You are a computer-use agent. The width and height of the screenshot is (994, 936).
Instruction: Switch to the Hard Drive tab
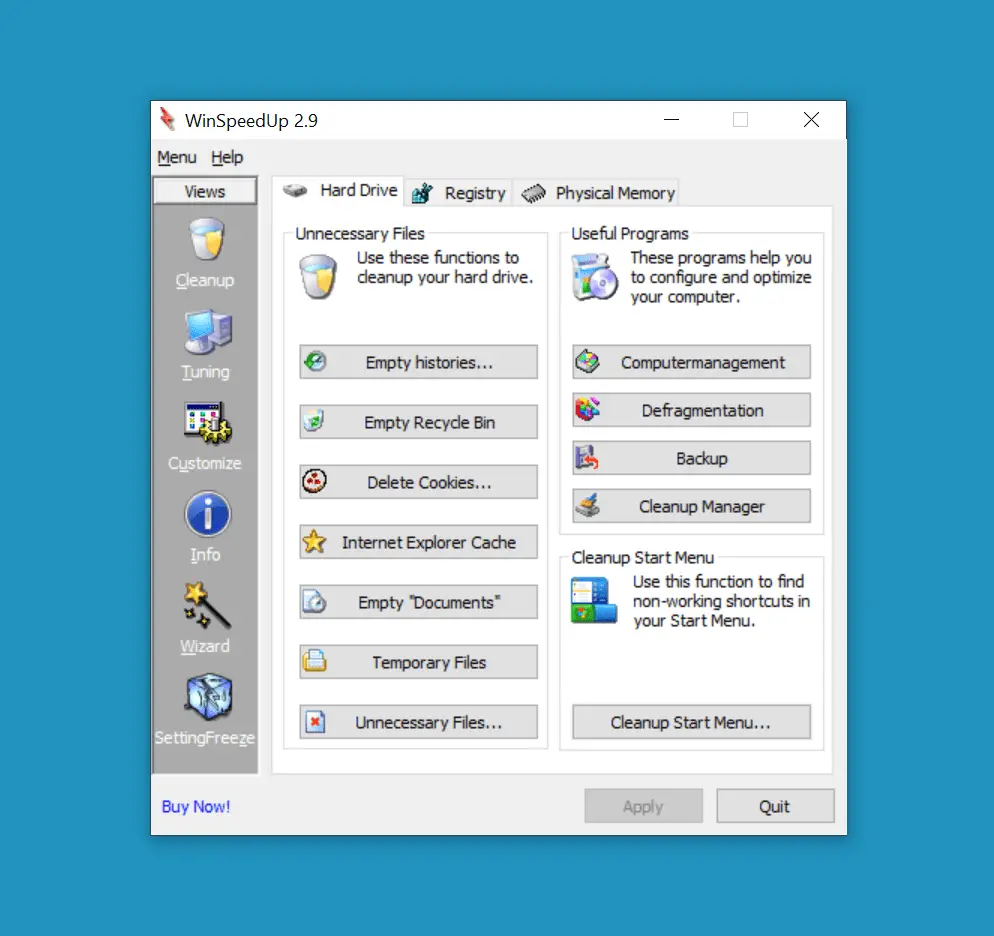tap(339, 191)
